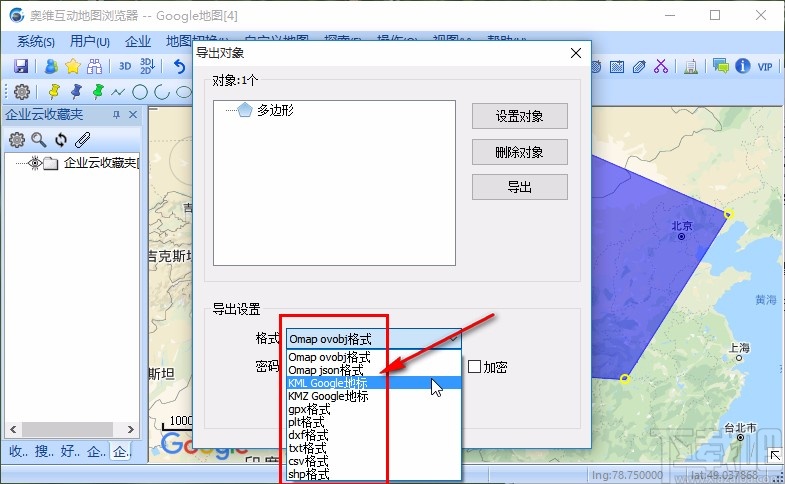Pin the 企业云收藏夹 panel
The image size is (785, 484).
pos(116,115)
